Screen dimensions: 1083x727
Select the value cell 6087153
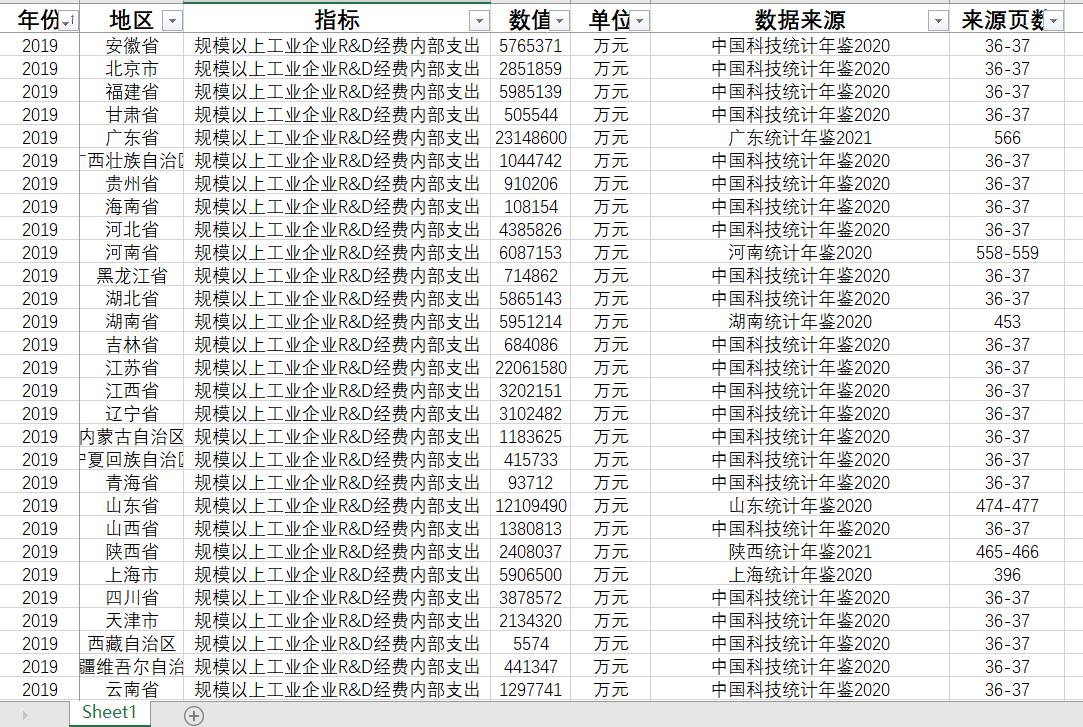click(x=530, y=253)
